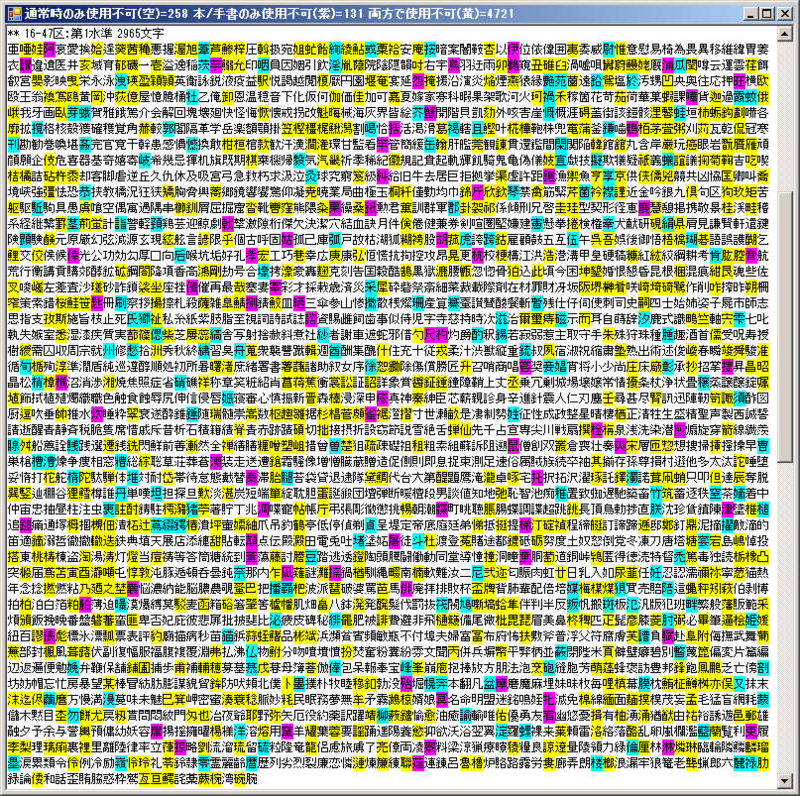Click the yellow-highlighted kanji 倭 in last line
Viewport: 800px width, 796px height.
37,779
